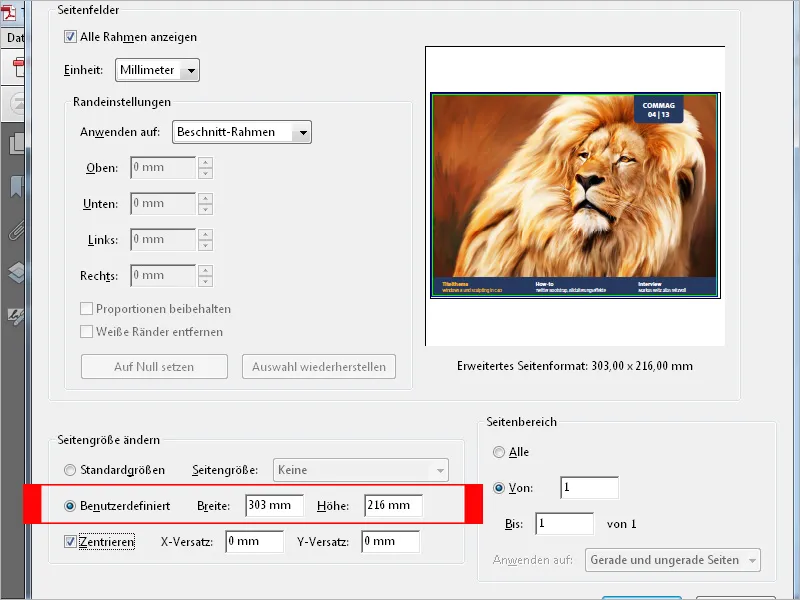Click the Erweitertes Seitenformat 303,00 x 216,00 text
The width and height of the screenshot is (800, 600).
(575, 366)
